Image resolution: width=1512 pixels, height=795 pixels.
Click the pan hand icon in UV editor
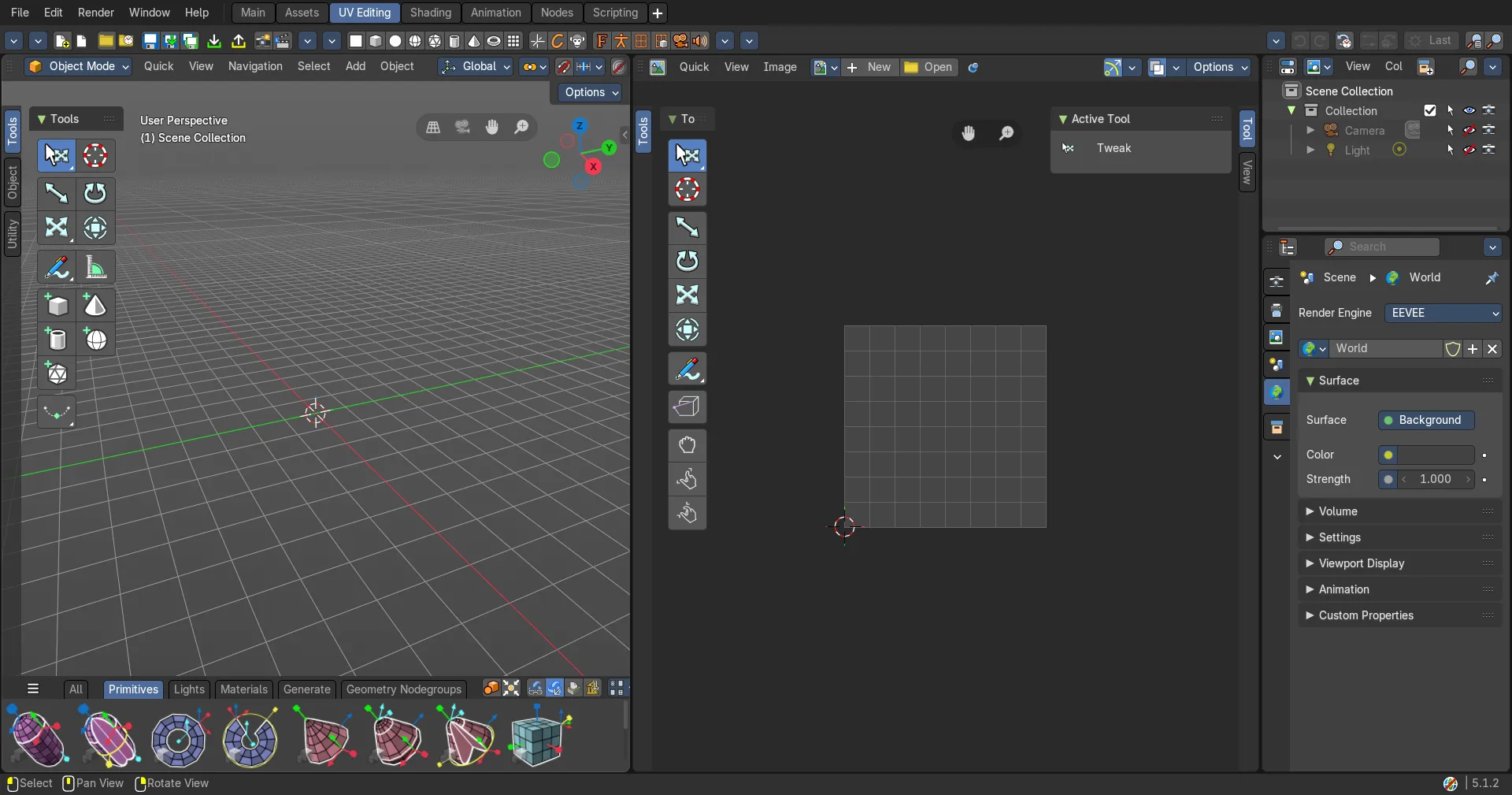coord(969,133)
